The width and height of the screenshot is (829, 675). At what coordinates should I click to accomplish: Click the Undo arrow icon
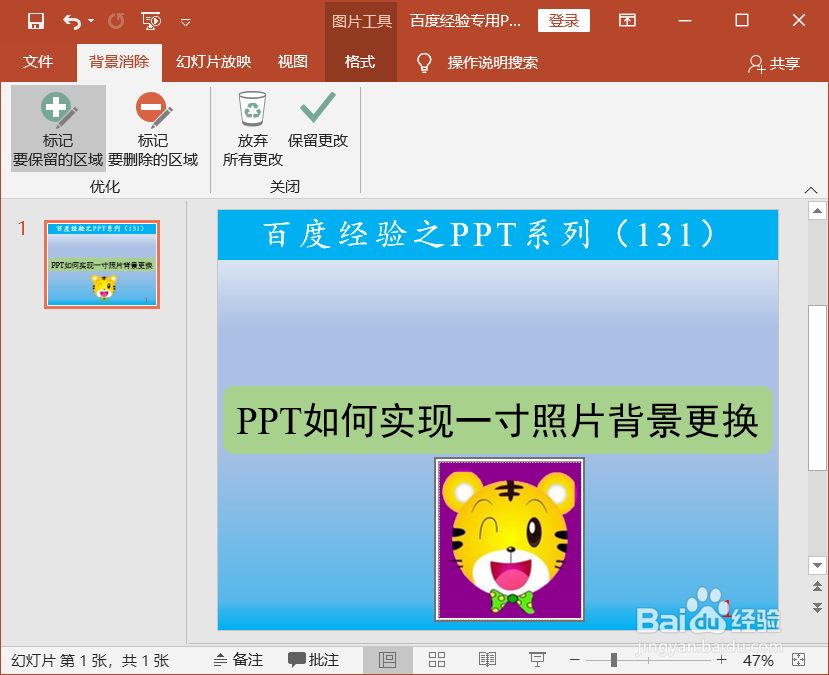coord(72,21)
